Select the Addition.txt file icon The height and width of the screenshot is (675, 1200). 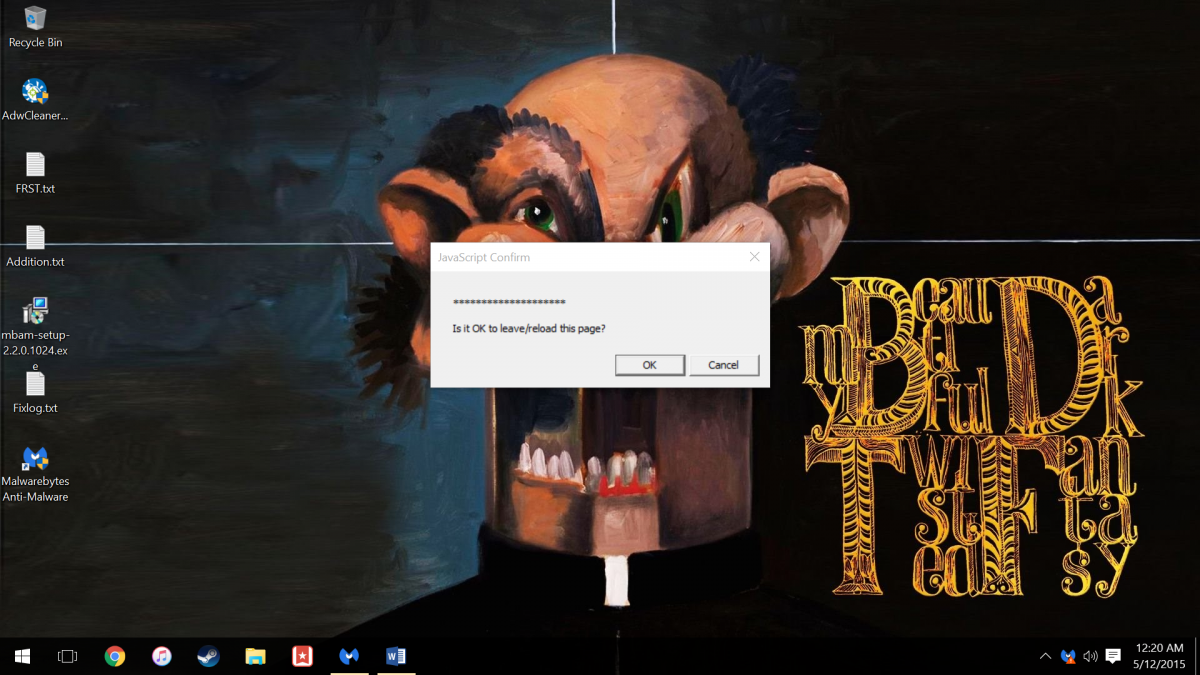pyautogui.click(x=35, y=246)
